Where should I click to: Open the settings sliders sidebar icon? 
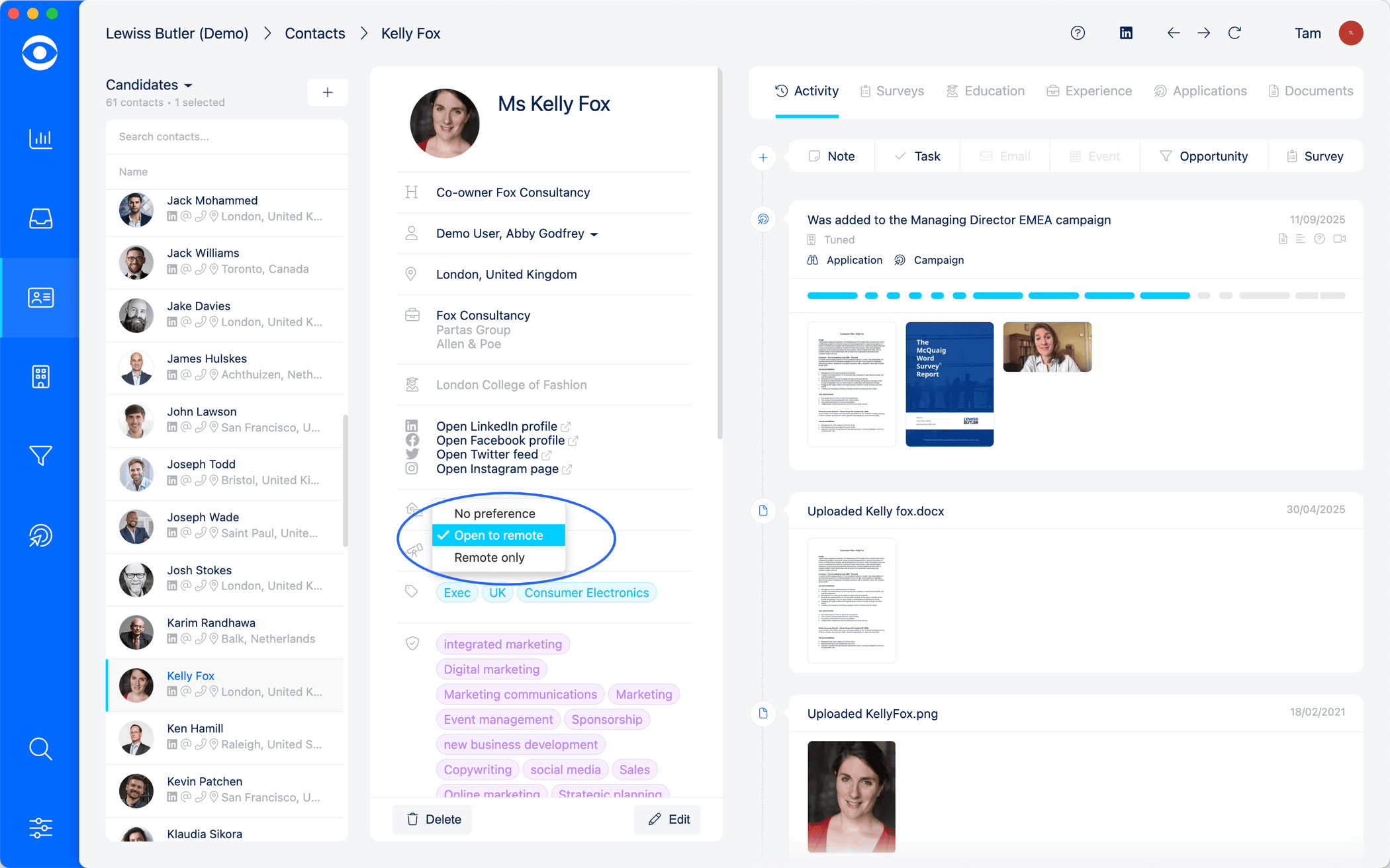click(40, 828)
